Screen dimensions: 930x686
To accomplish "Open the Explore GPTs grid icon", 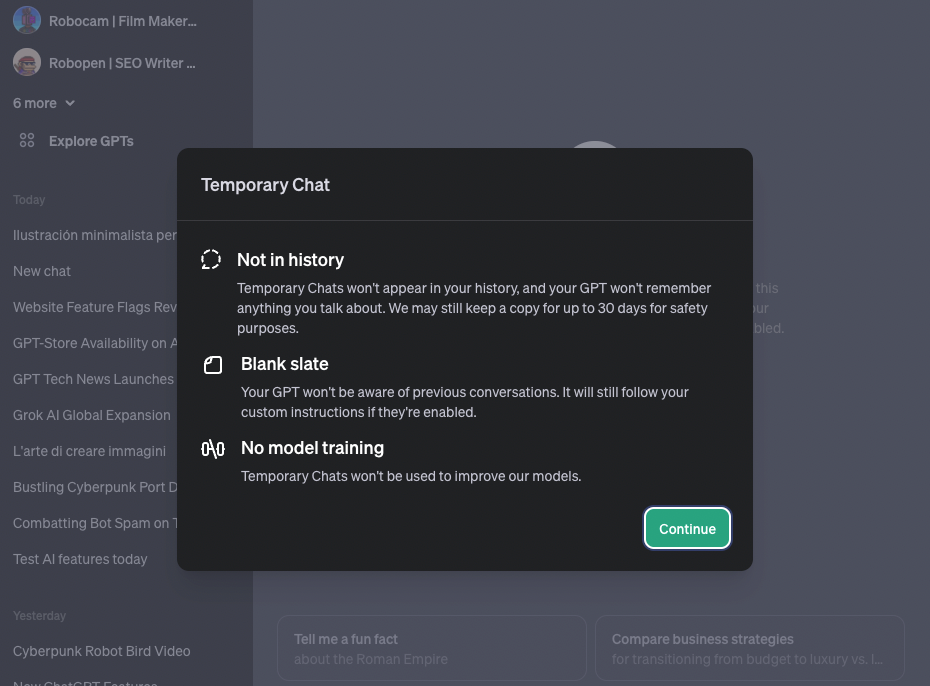I will tap(27, 141).
